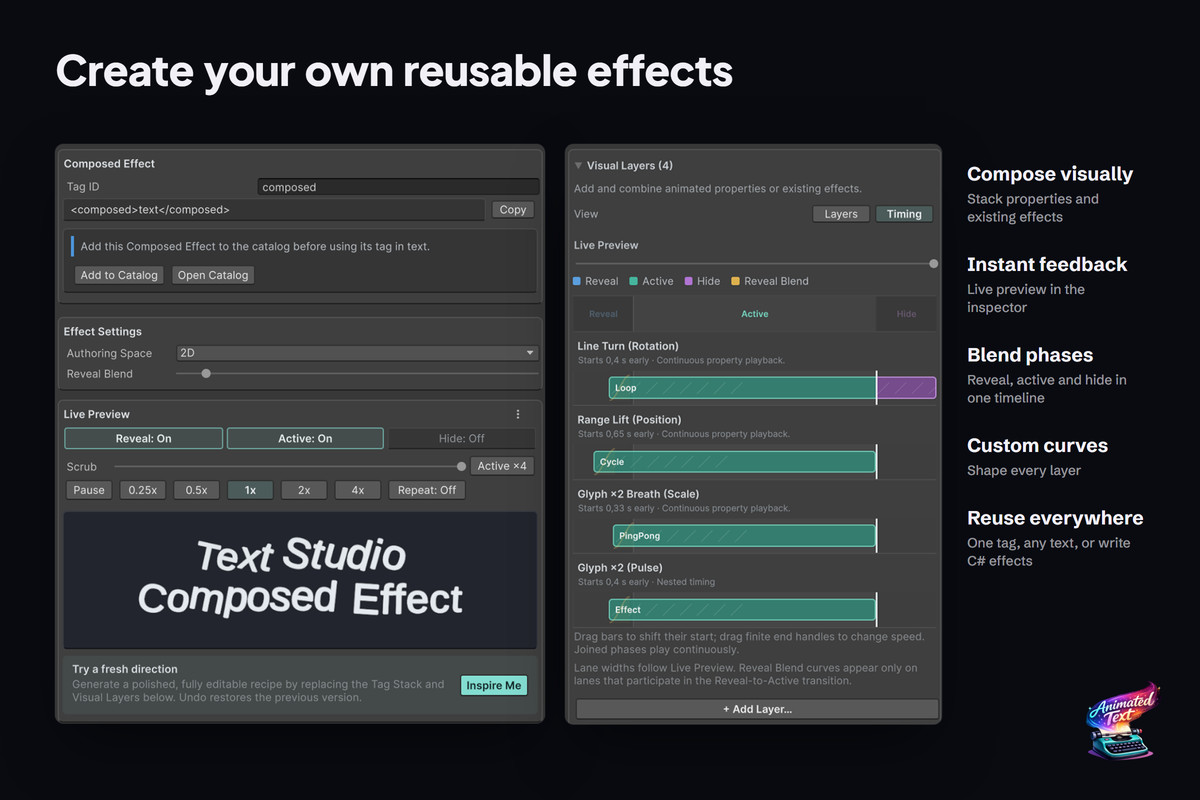Click the Copy tag button

click(x=513, y=210)
